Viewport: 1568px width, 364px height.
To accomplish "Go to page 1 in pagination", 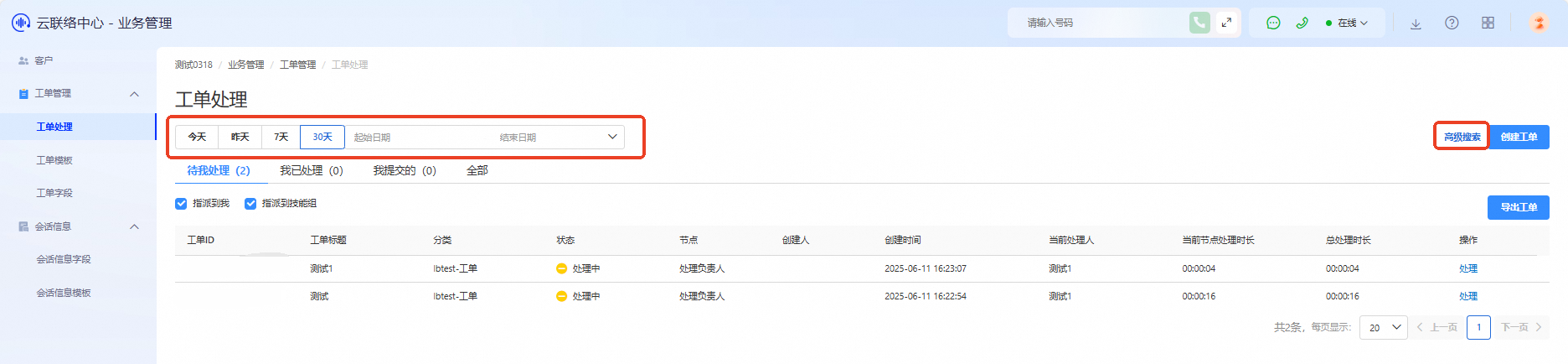I will click(x=1479, y=327).
